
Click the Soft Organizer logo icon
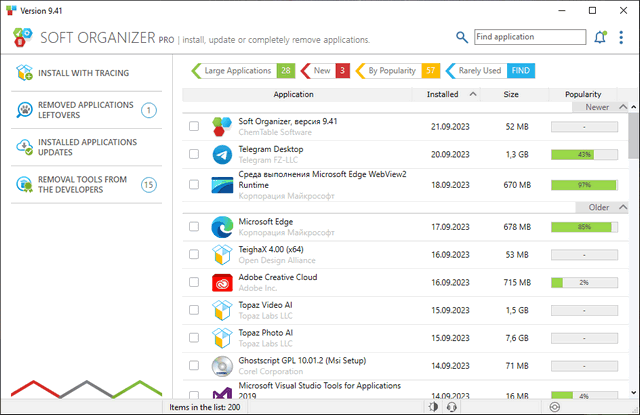(22, 38)
